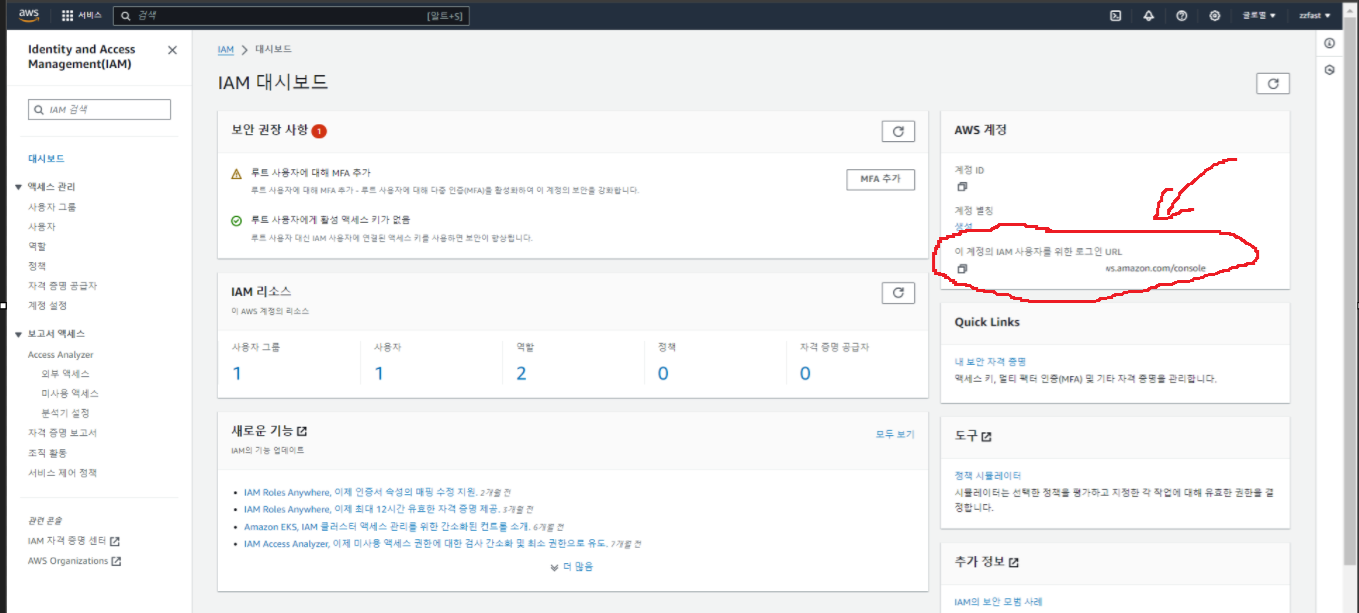This screenshot has width=1359, height=613.
Task: Open 정책 in sidebar
Action: [x=37, y=266]
